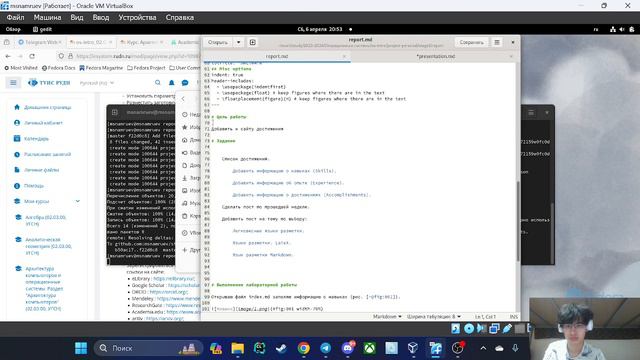Open Telegram from the taskbar
The image size is (640, 360).
coord(325,348)
